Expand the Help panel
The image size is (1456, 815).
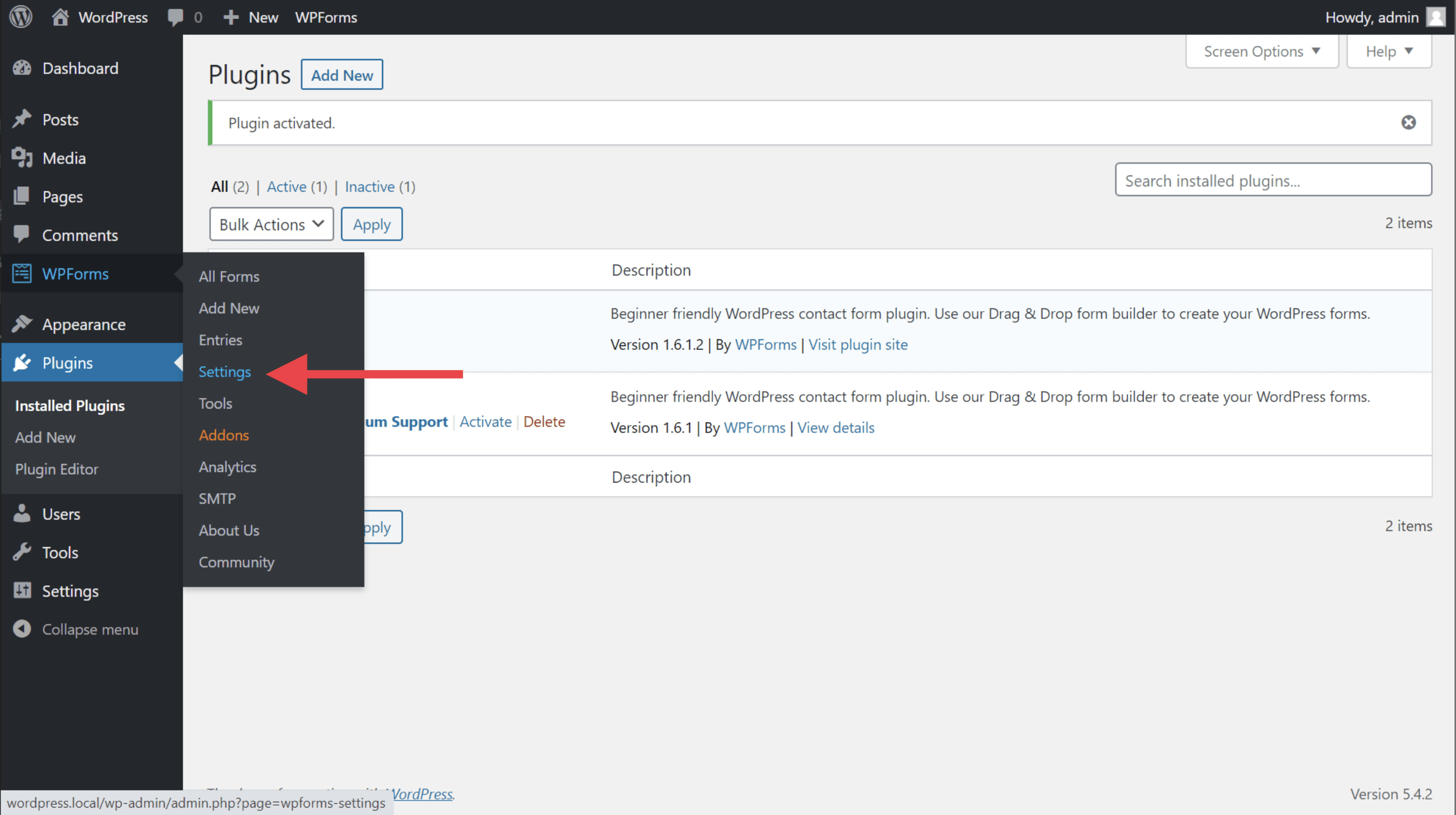1389,51
